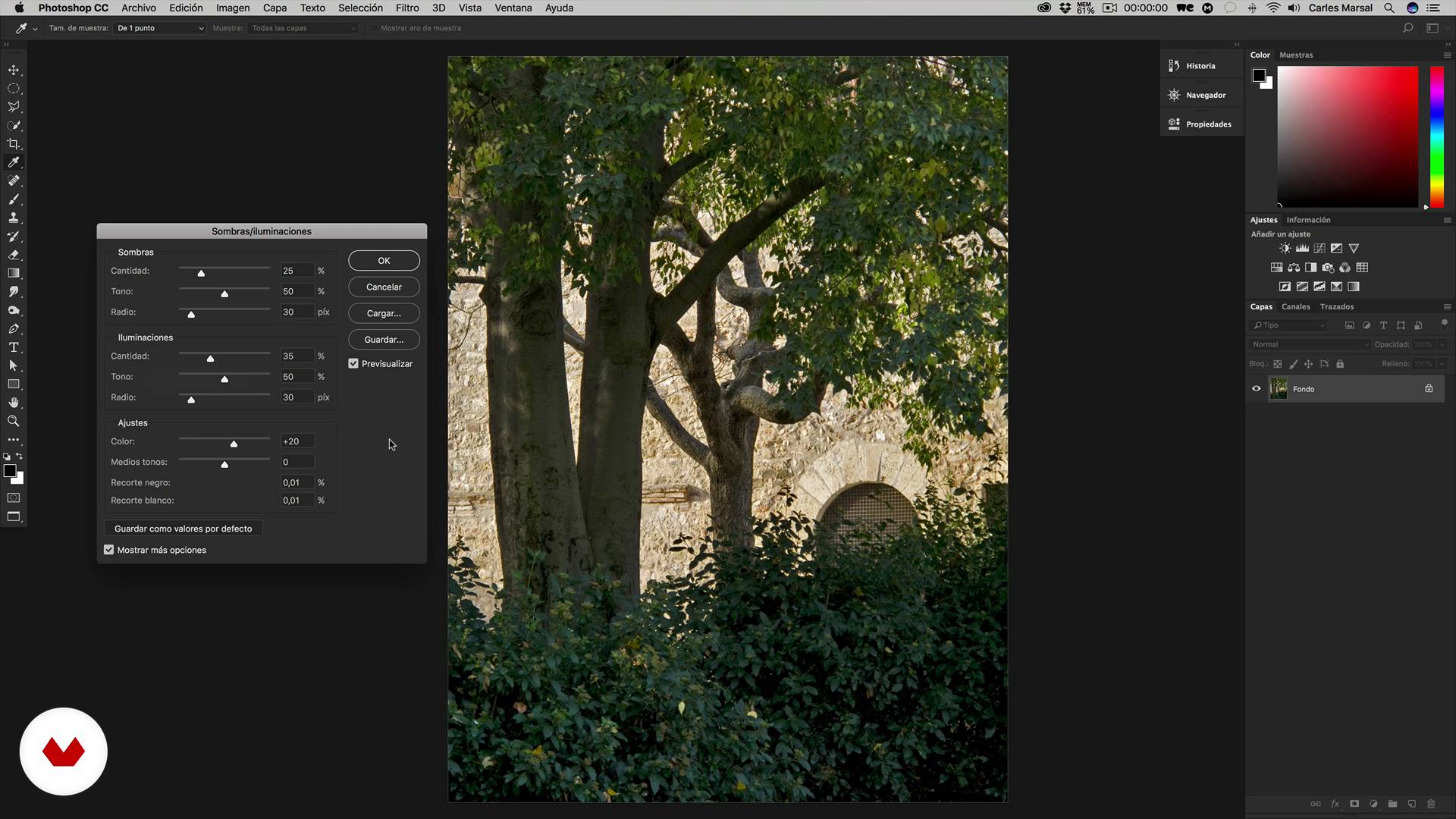This screenshot has height=819, width=1456.
Task: Click the Cargar... button
Action: (x=384, y=313)
